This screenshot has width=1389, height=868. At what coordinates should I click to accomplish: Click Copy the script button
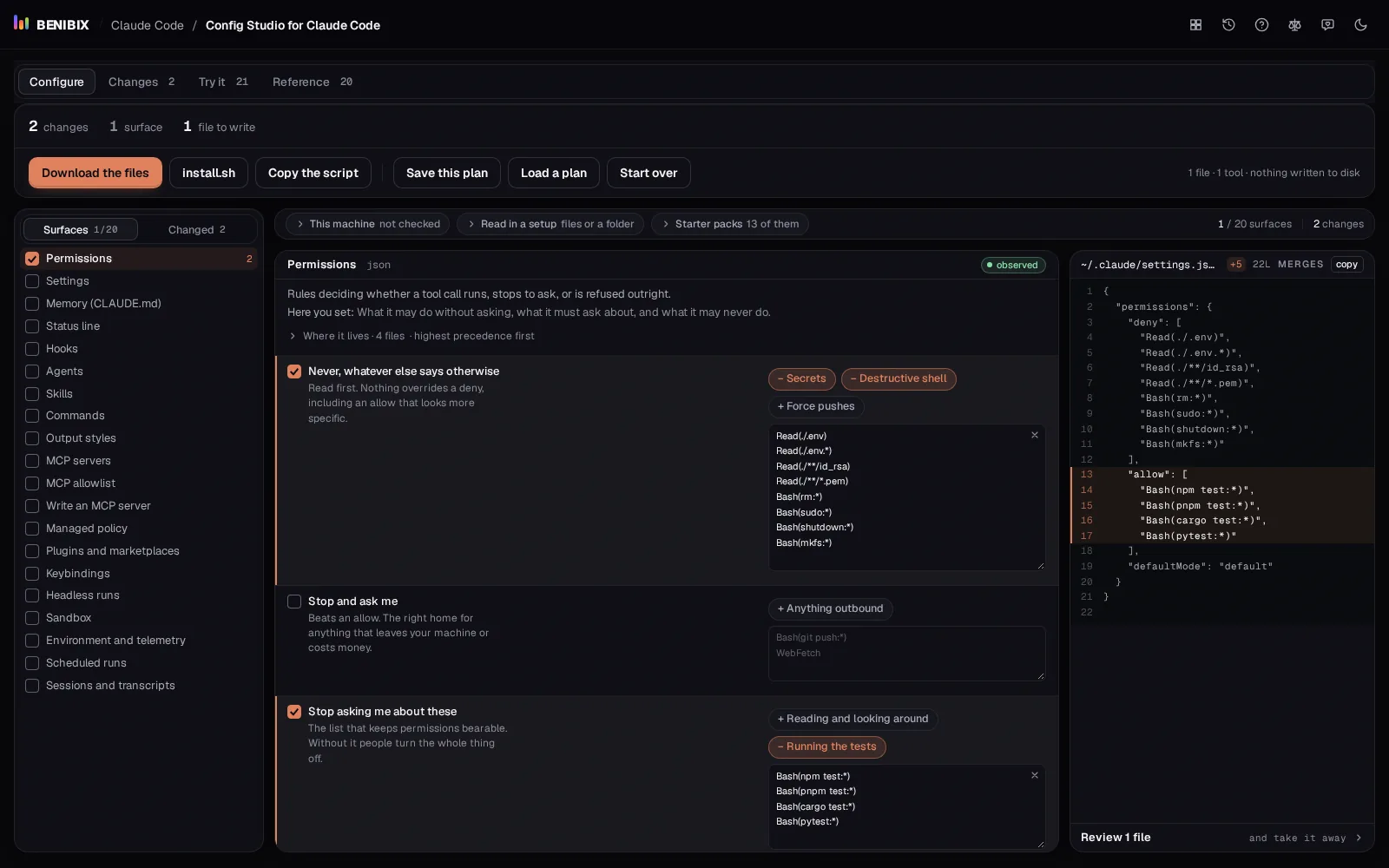(313, 173)
